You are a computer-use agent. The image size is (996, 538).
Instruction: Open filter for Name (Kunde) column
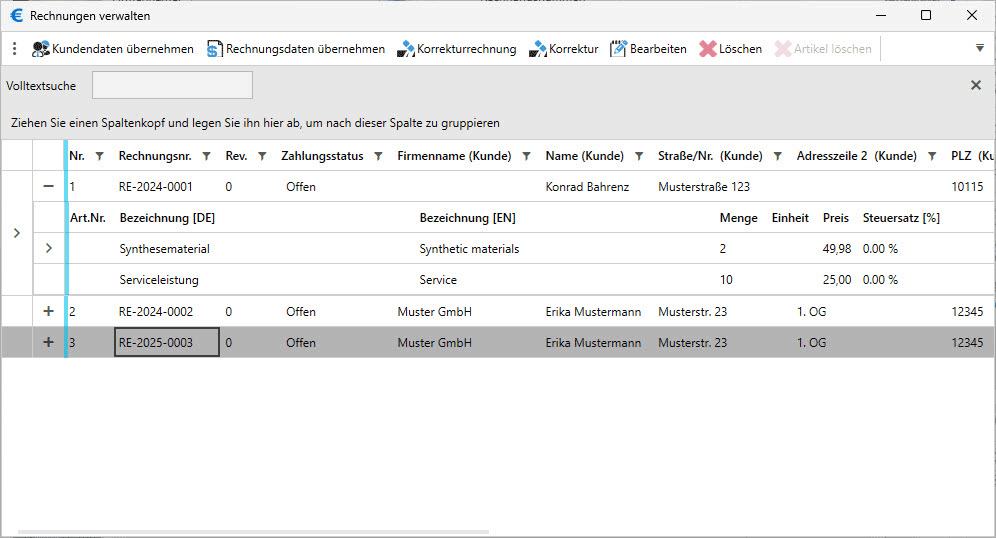(x=640, y=156)
